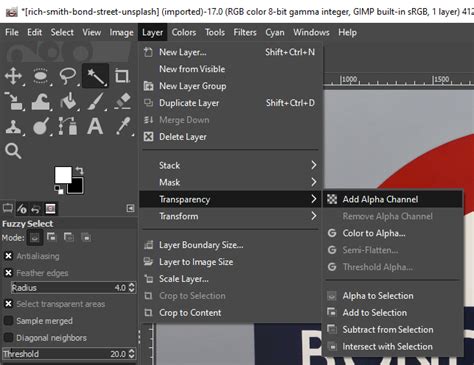Open the Tool Options tab
This screenshot has height=365, width=474.
click(8, 209)
